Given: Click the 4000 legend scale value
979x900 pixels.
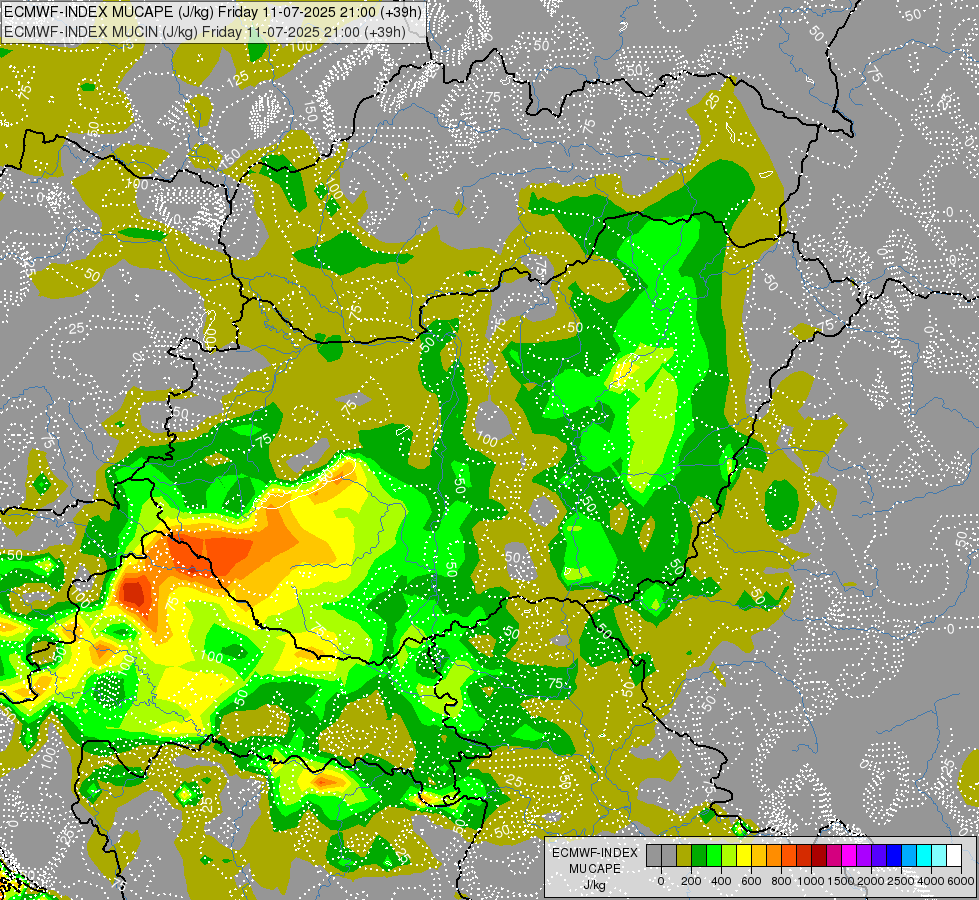Looking at the screenshot, I should click(931, 881).
